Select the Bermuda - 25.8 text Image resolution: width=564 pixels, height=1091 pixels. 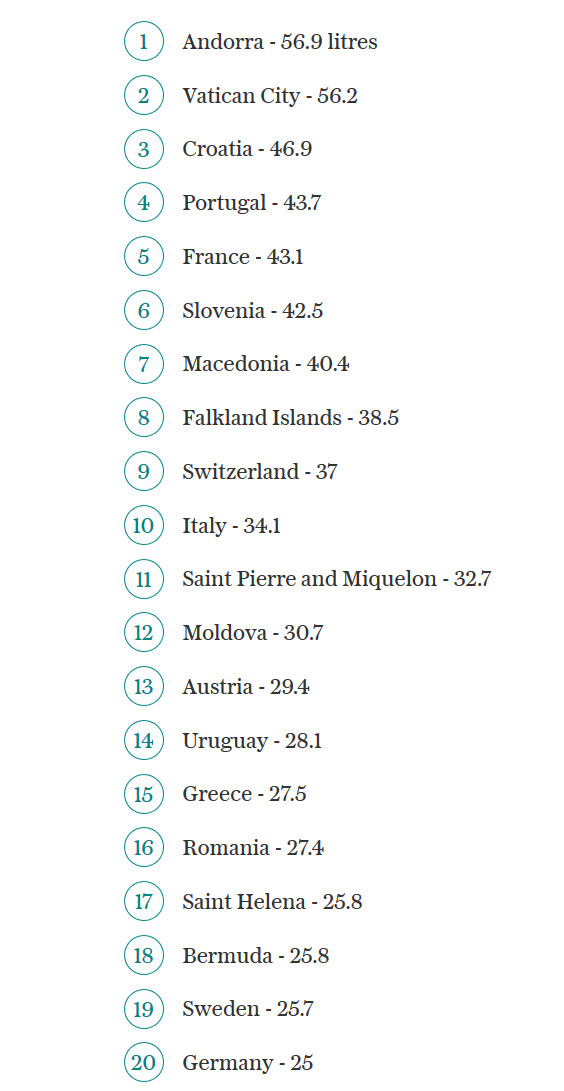click(256, 955)
